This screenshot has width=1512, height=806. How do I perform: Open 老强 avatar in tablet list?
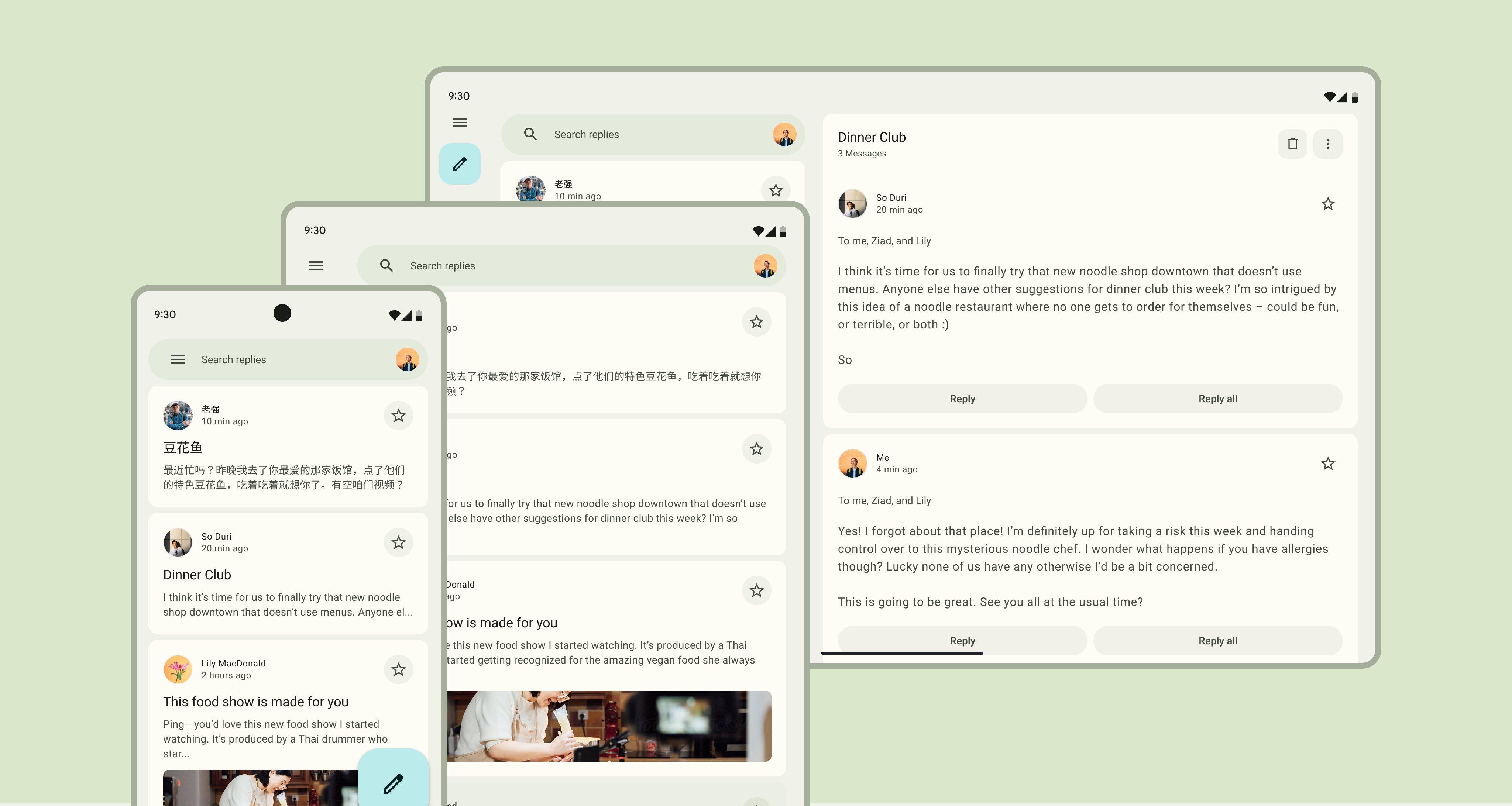pyautogui.click(x=530, y=188)
